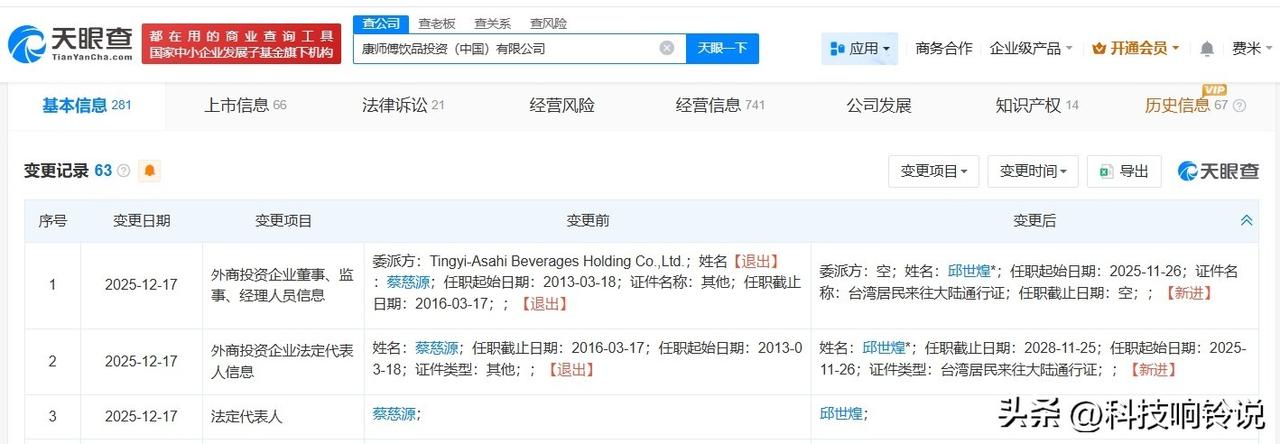
Task: Open the 变更时间 filter dropdown
Action: pyautogui.click(x=1033, y=171)
